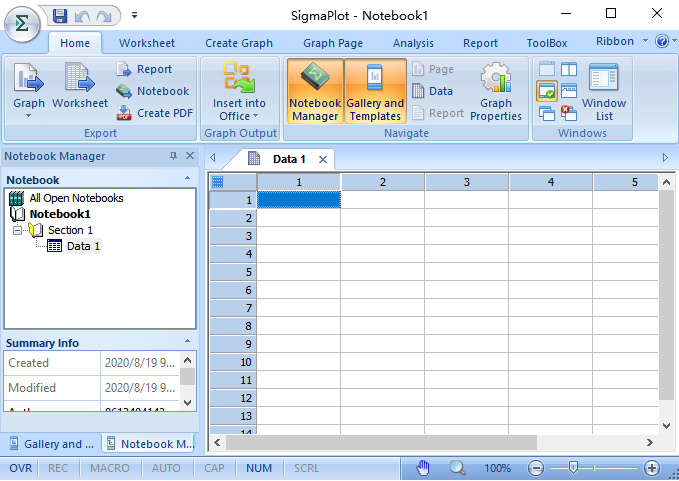Click the Export Worksheet icon
Viewport: 679px width, 481px height.
[x=80, y=88]
